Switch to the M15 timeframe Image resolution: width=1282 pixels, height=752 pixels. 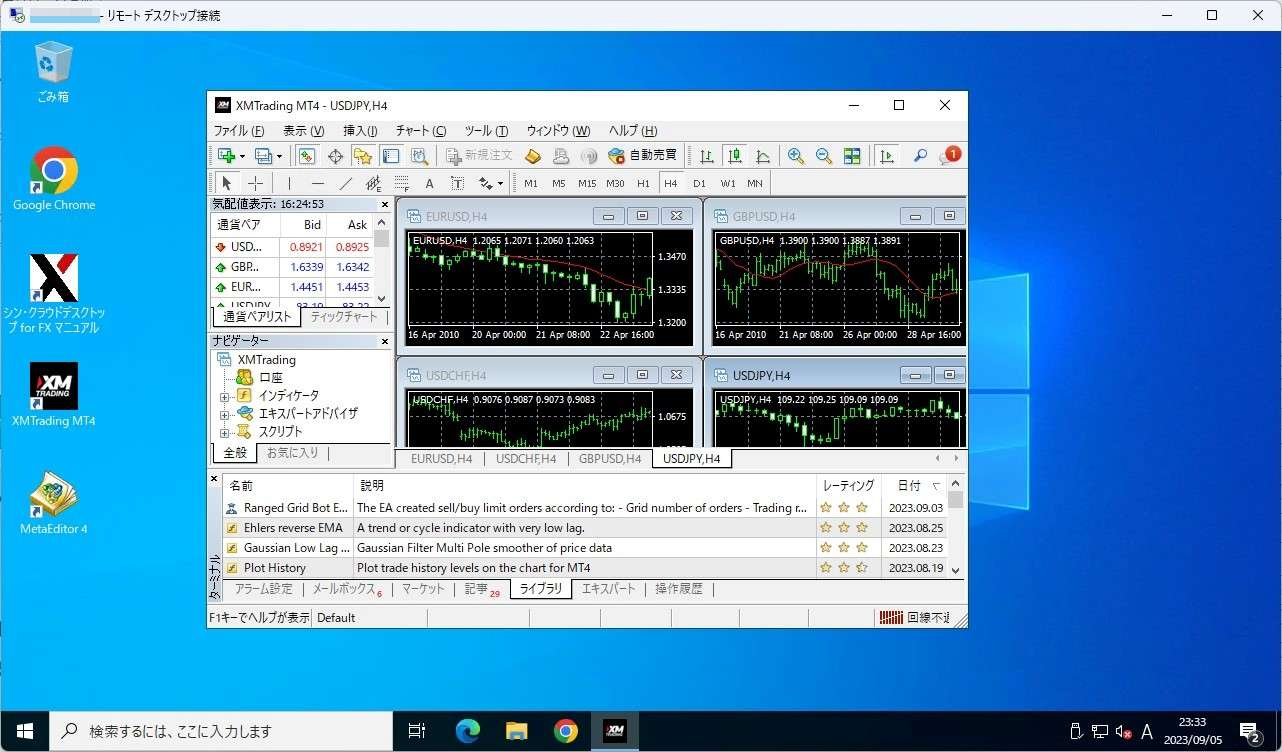587,183
